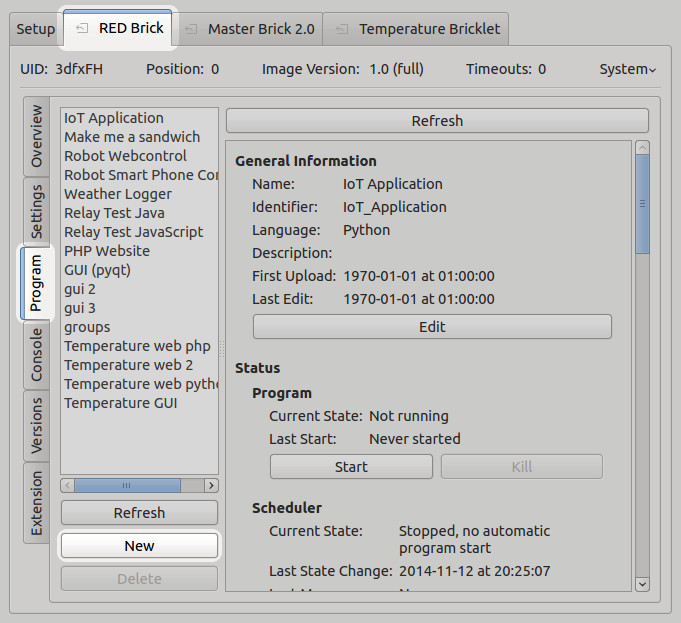Select Weather Logger in the program list

pyautogui.click(x=118, y=194)
